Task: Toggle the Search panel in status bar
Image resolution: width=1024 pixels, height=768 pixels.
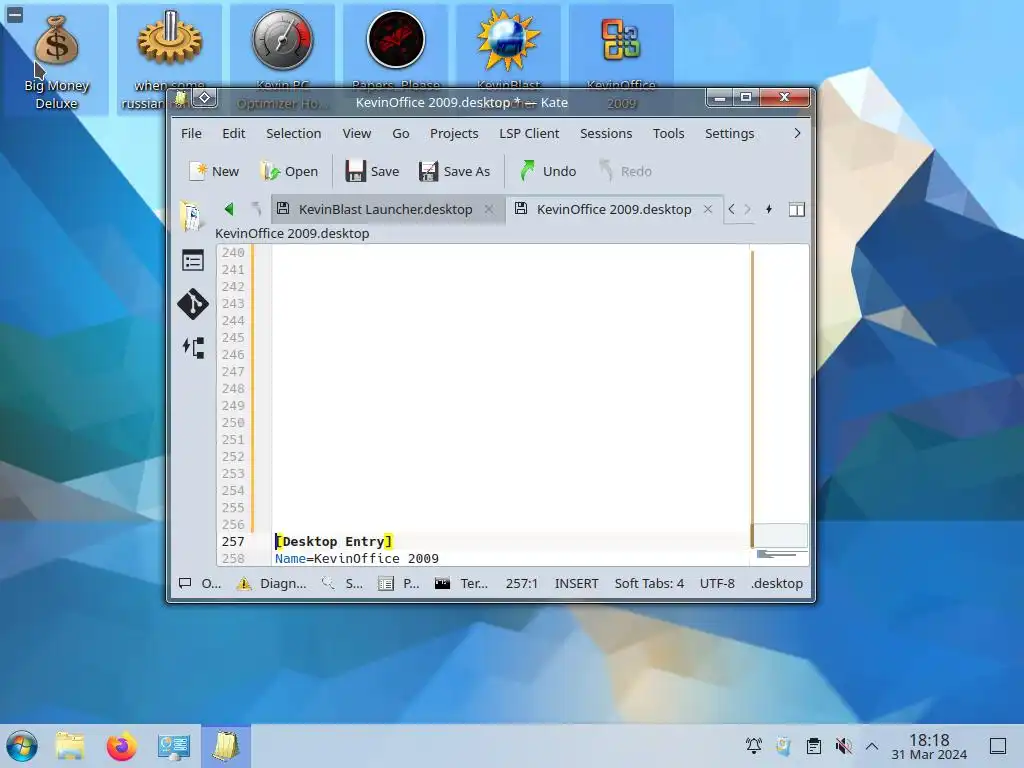Action: point(342,583)
